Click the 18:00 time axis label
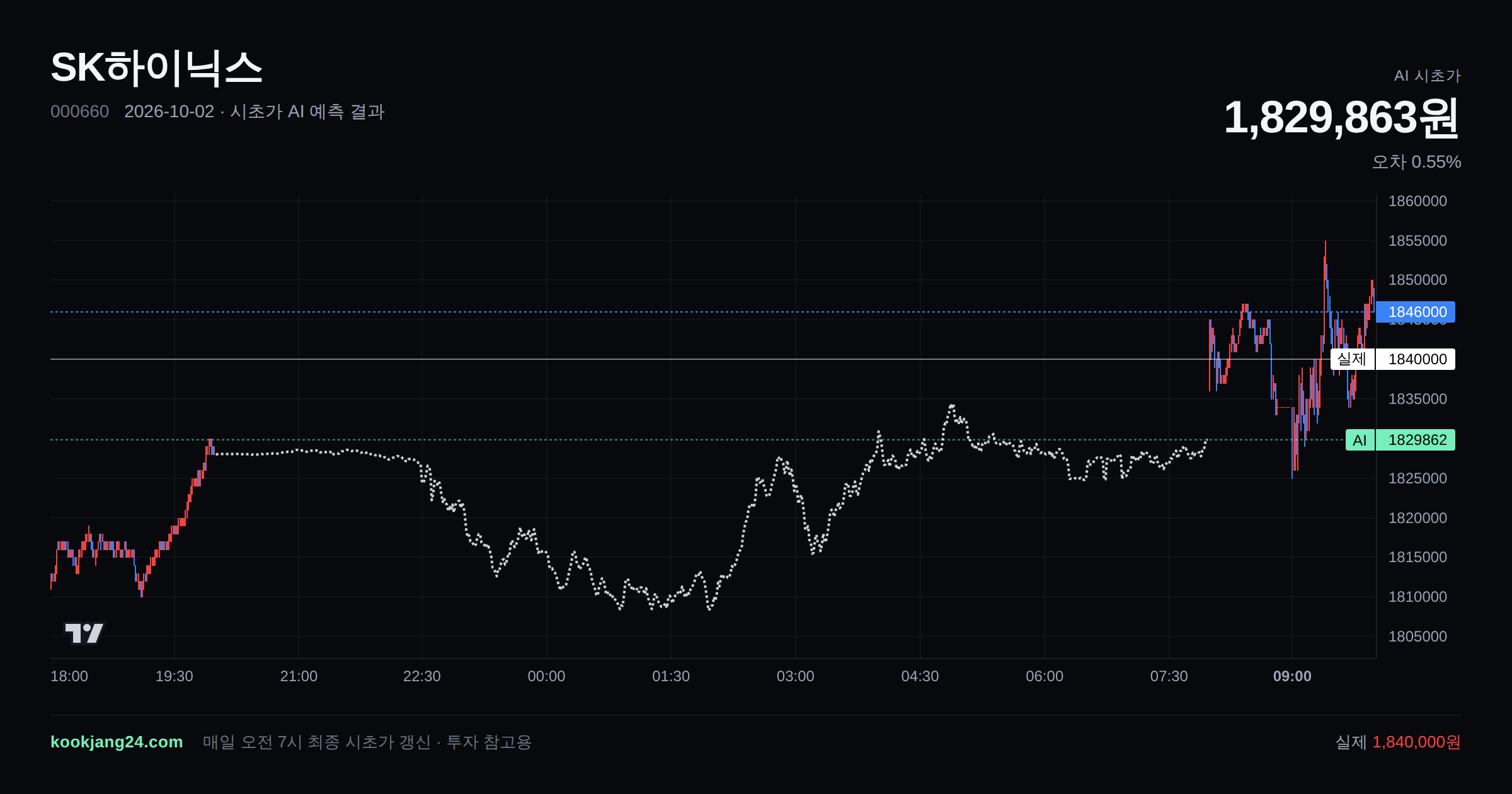The image size is (1512, 794). click(x=69, y=676)
